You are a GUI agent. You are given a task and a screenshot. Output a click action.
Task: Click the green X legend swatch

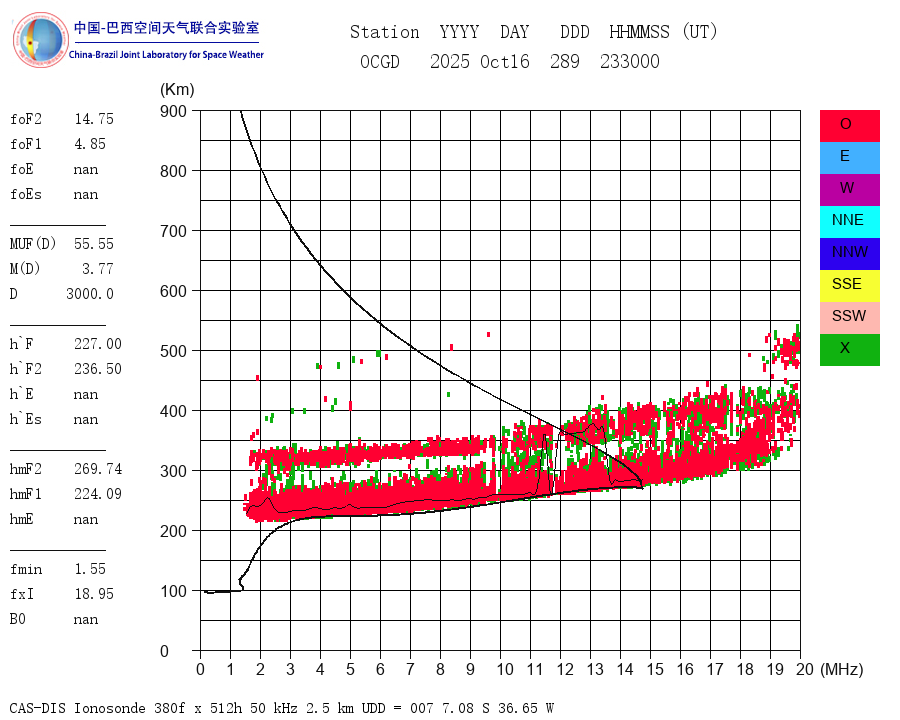tap(849, 350)
